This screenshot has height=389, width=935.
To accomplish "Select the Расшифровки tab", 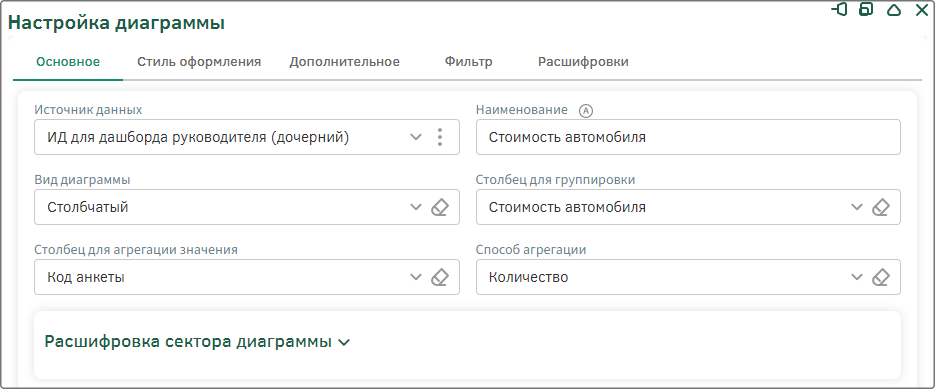I will pos(583,62).
